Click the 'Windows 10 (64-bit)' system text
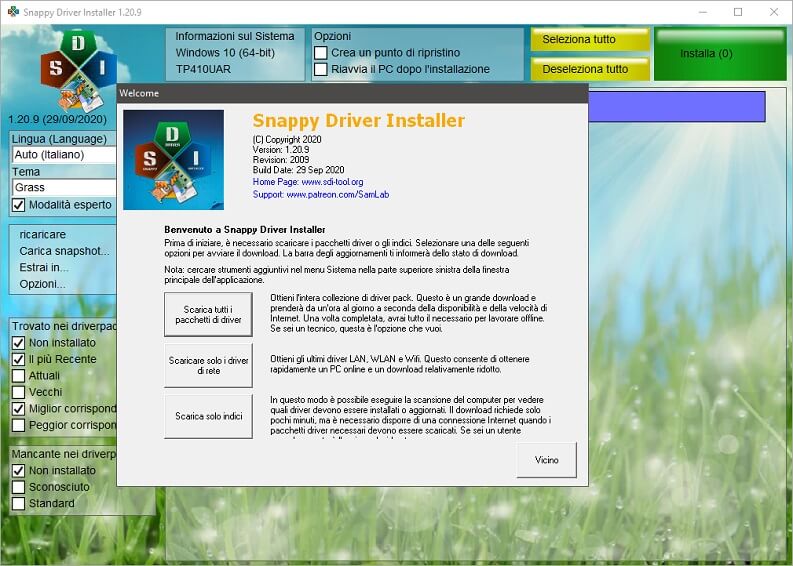Screen dimensions: 793x566 225,53
